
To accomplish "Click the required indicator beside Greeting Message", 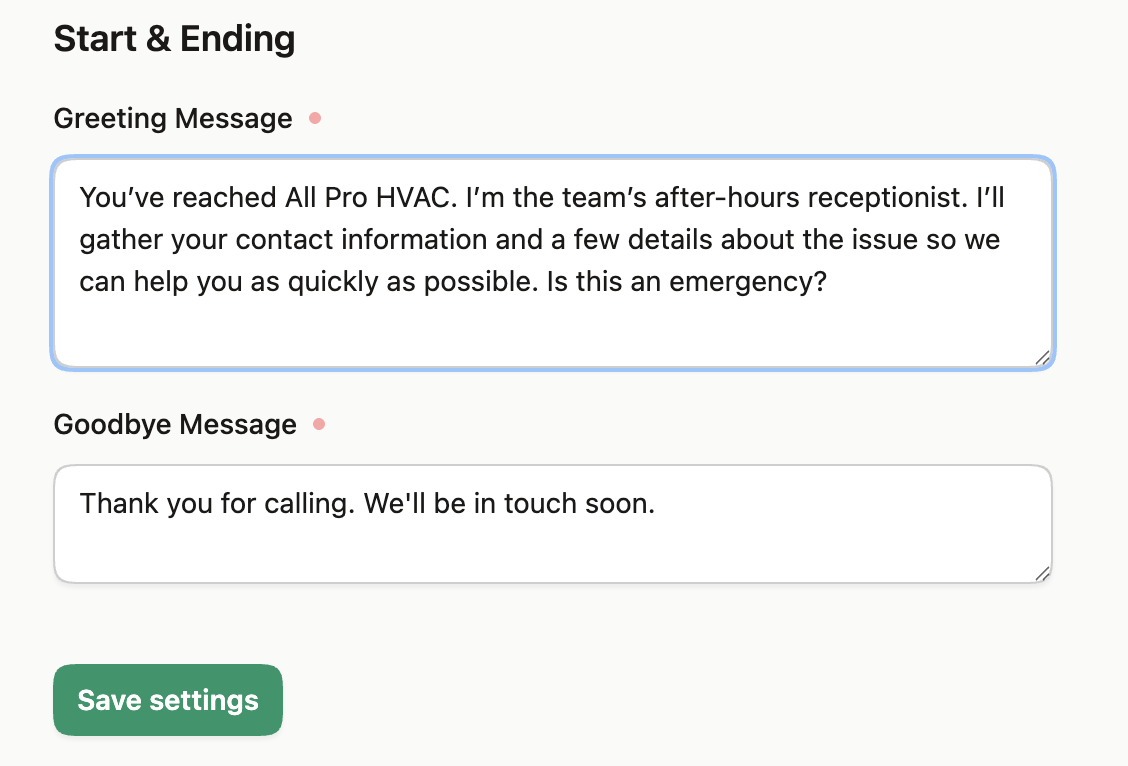I will tap(315, 118).
